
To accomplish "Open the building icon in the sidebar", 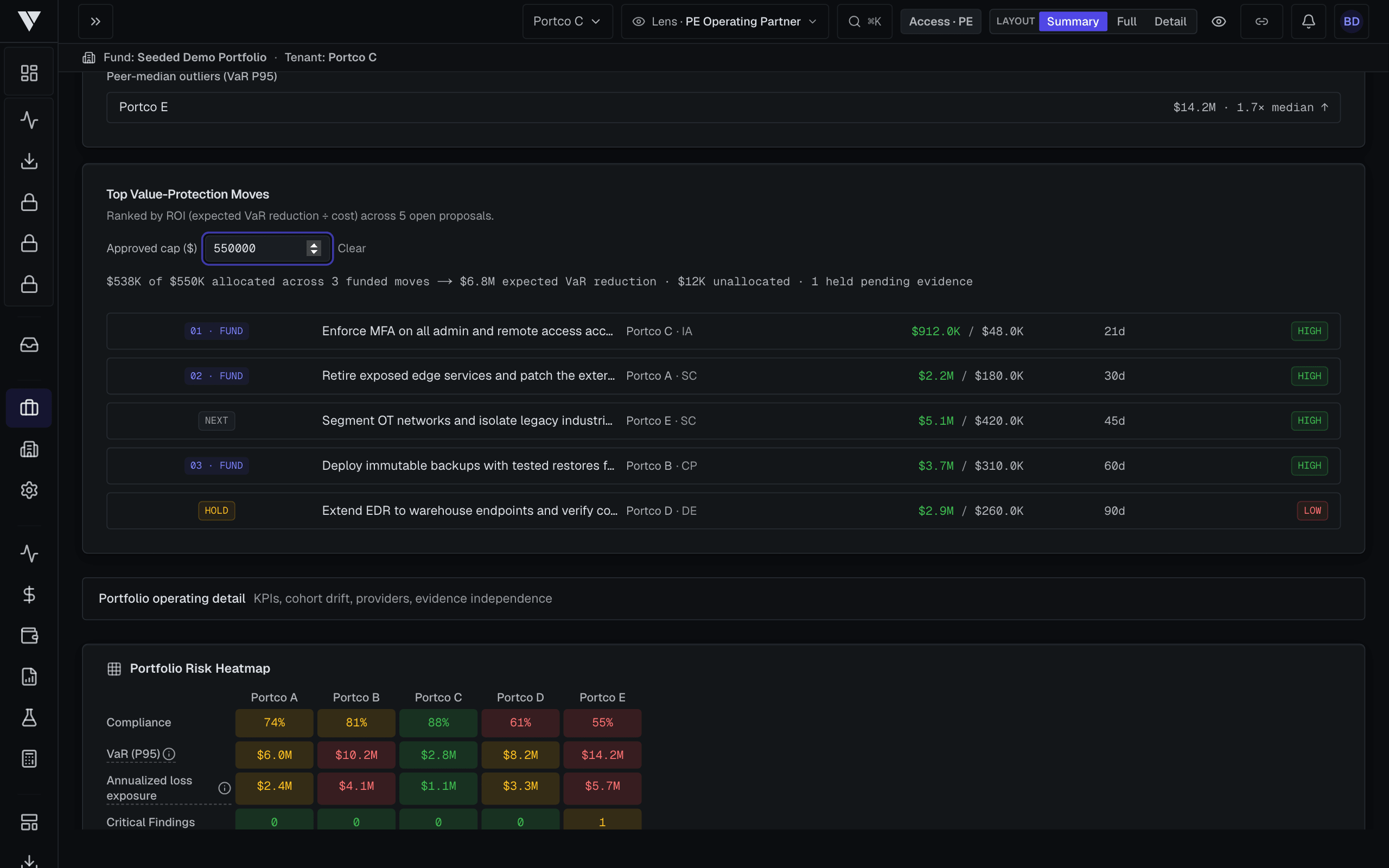I will click(29, 449).
